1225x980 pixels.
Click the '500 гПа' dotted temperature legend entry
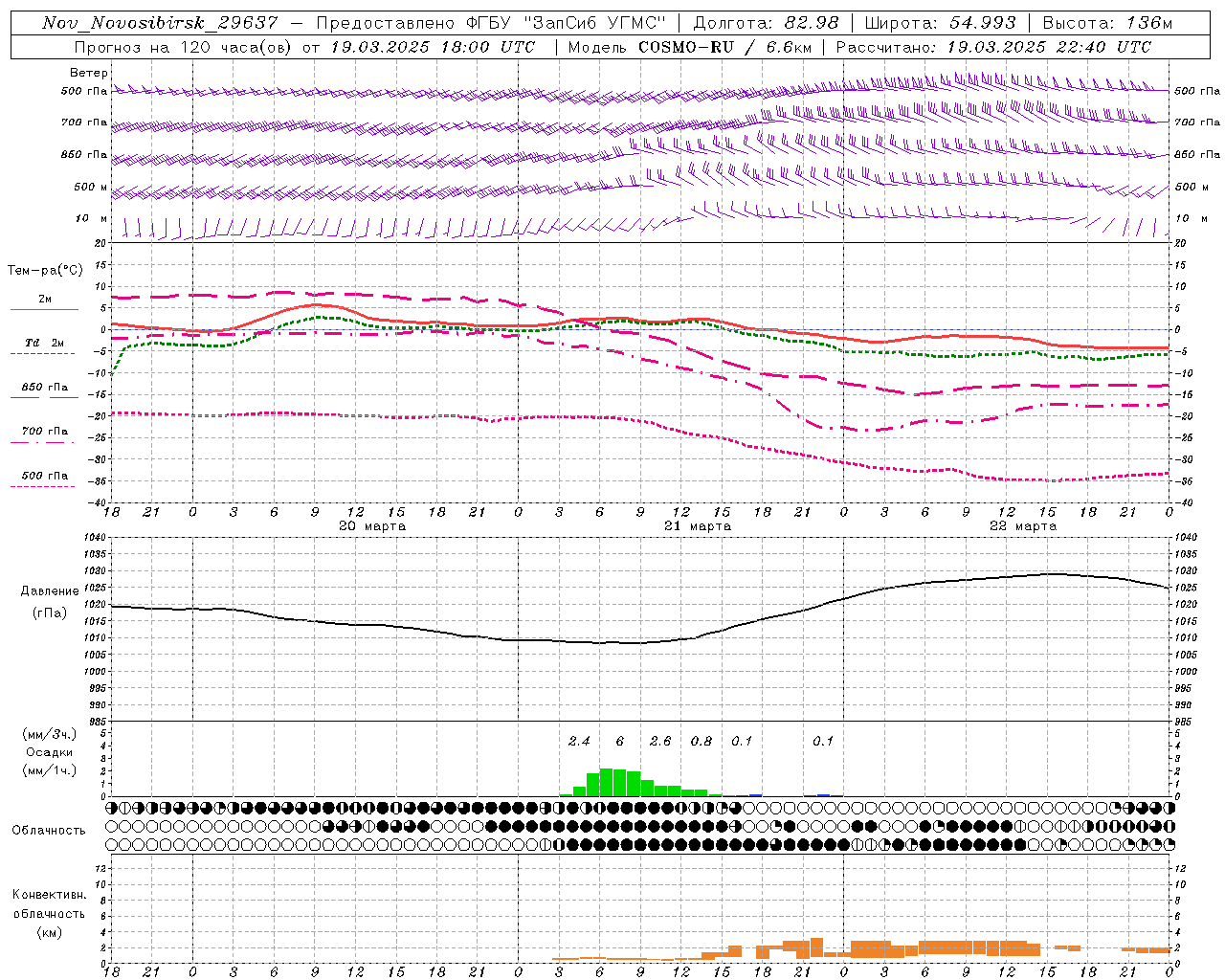(x=44, y=476)
